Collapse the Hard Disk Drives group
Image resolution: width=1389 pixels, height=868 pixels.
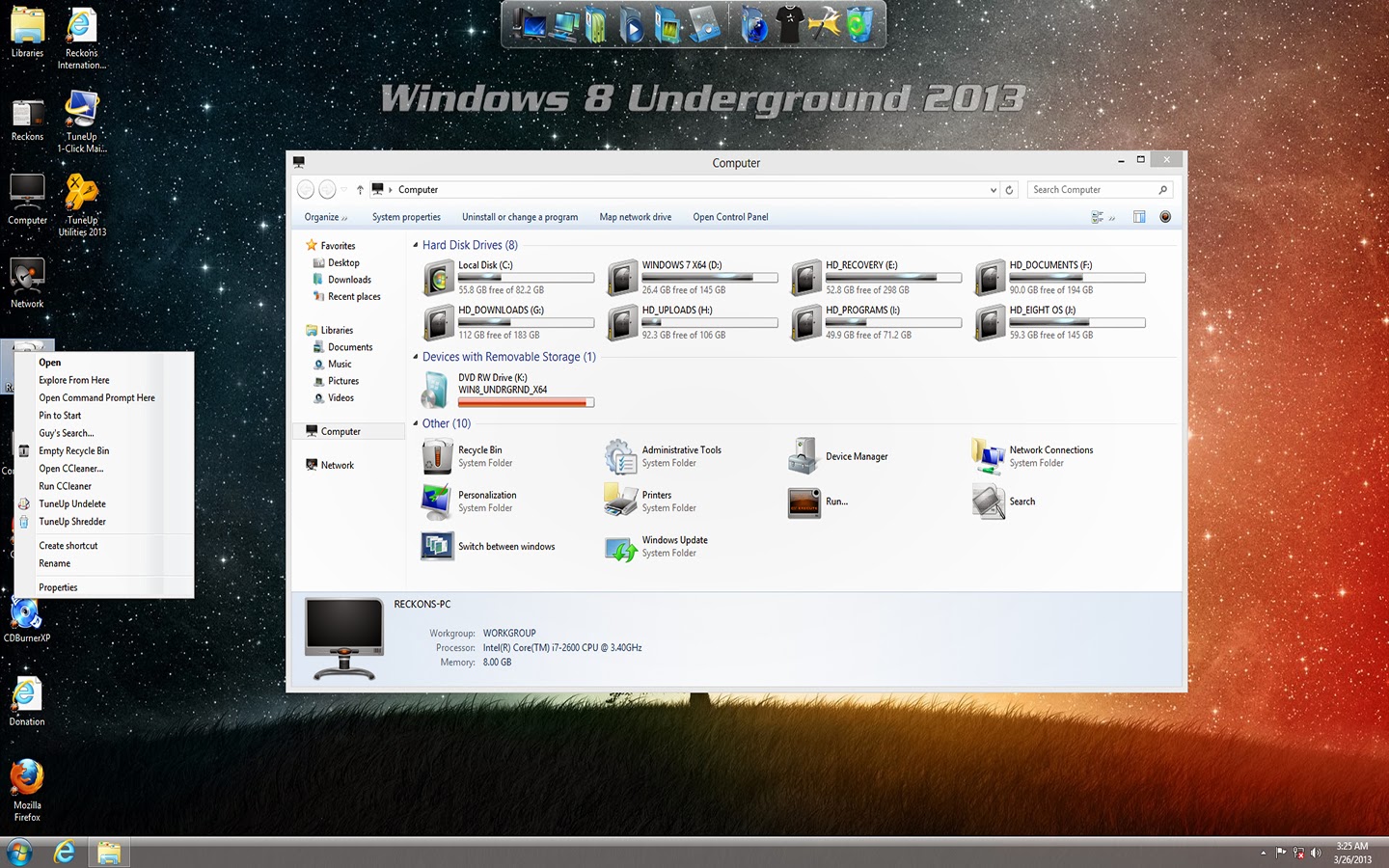[x=416, y=245]
